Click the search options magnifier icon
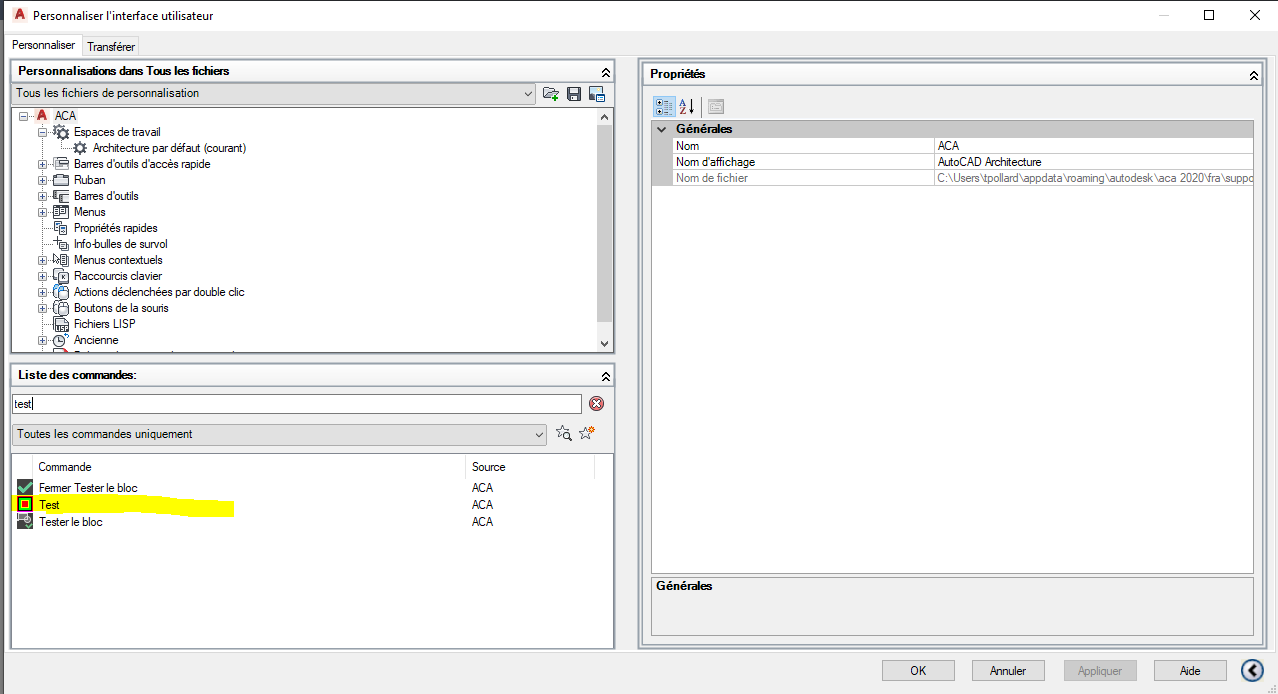 pos(563,433)
